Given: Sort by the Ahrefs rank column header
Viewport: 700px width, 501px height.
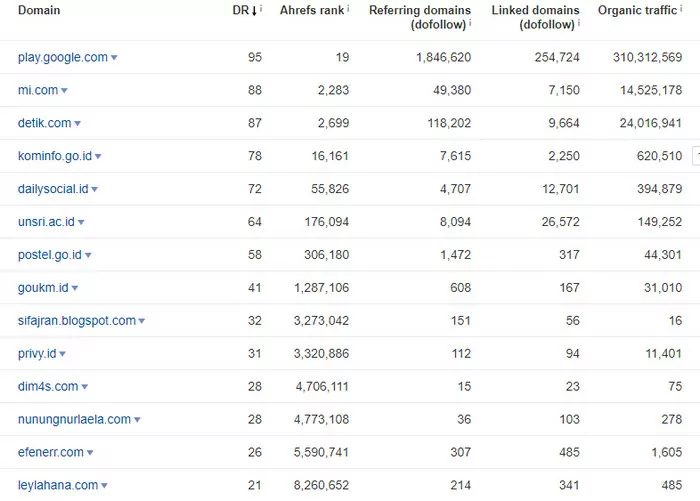Looking at the screenshot, I should coord(312,10).
